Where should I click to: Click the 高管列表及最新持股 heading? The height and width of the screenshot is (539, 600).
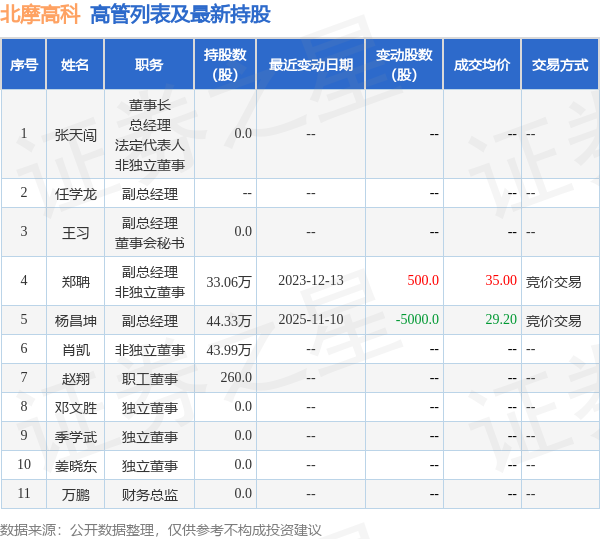[180, 14]
